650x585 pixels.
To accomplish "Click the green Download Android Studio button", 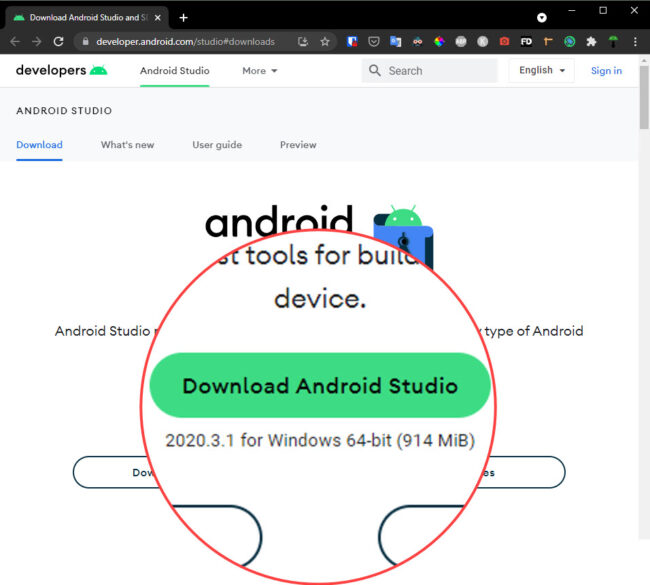I will click(320, 385).
